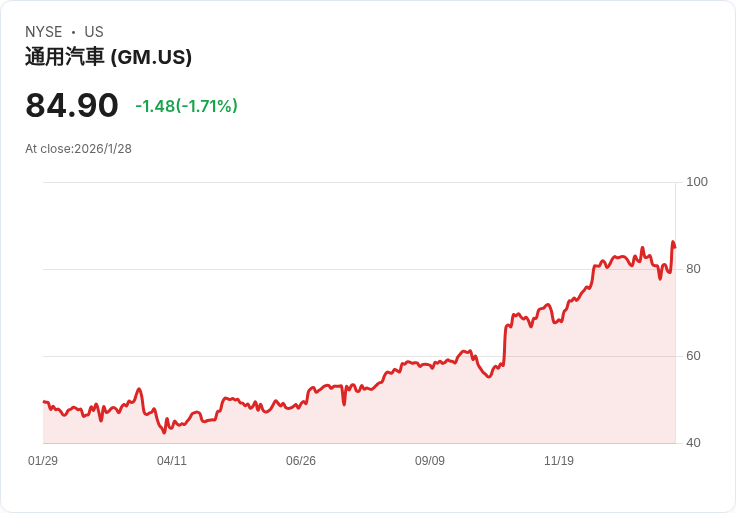Click the 84.90 current price

(x=72, y=105)
